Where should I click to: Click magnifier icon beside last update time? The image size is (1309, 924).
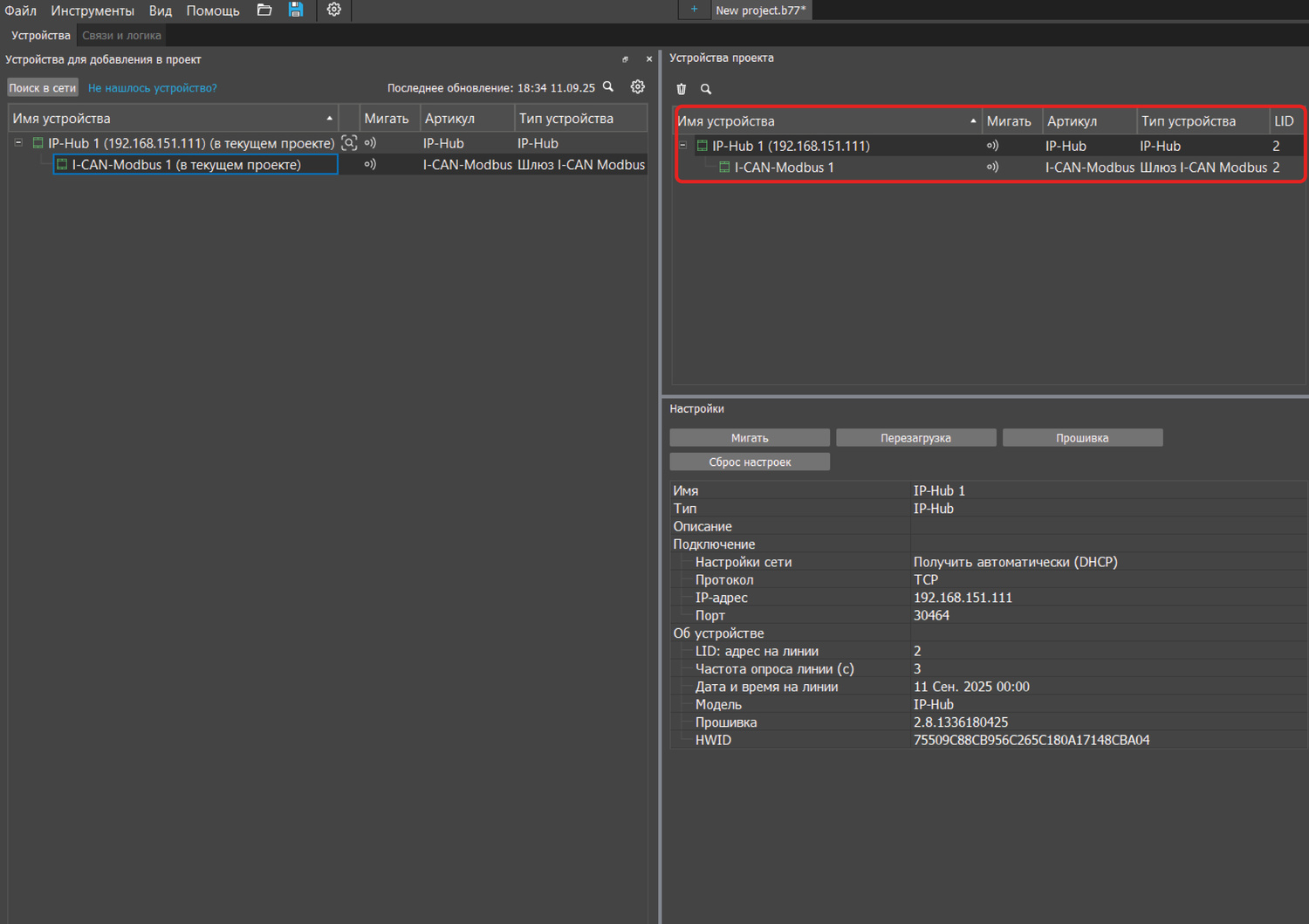[x=608, y=87]
